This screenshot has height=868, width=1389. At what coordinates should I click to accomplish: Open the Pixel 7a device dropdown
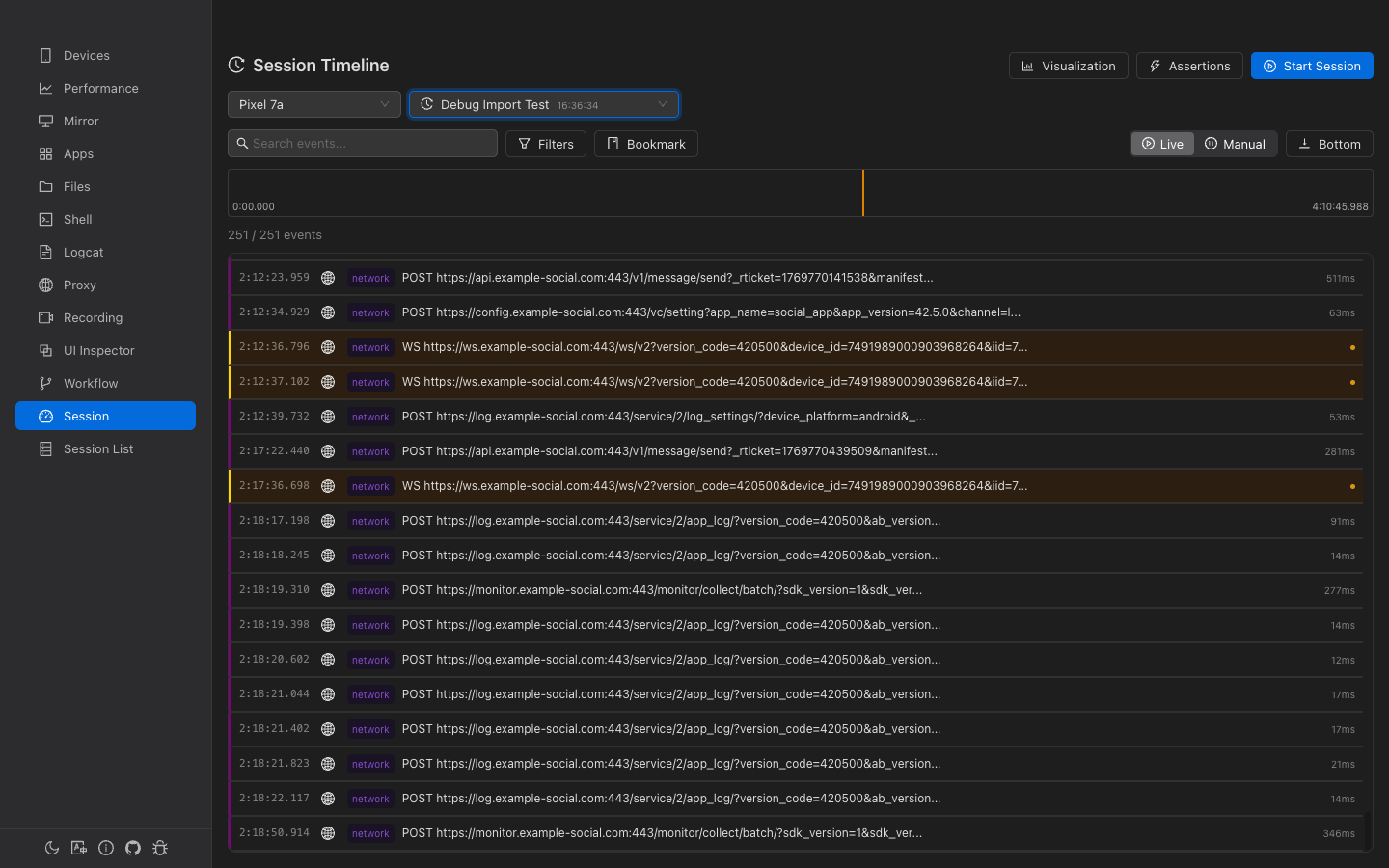(x=313, y=103)
